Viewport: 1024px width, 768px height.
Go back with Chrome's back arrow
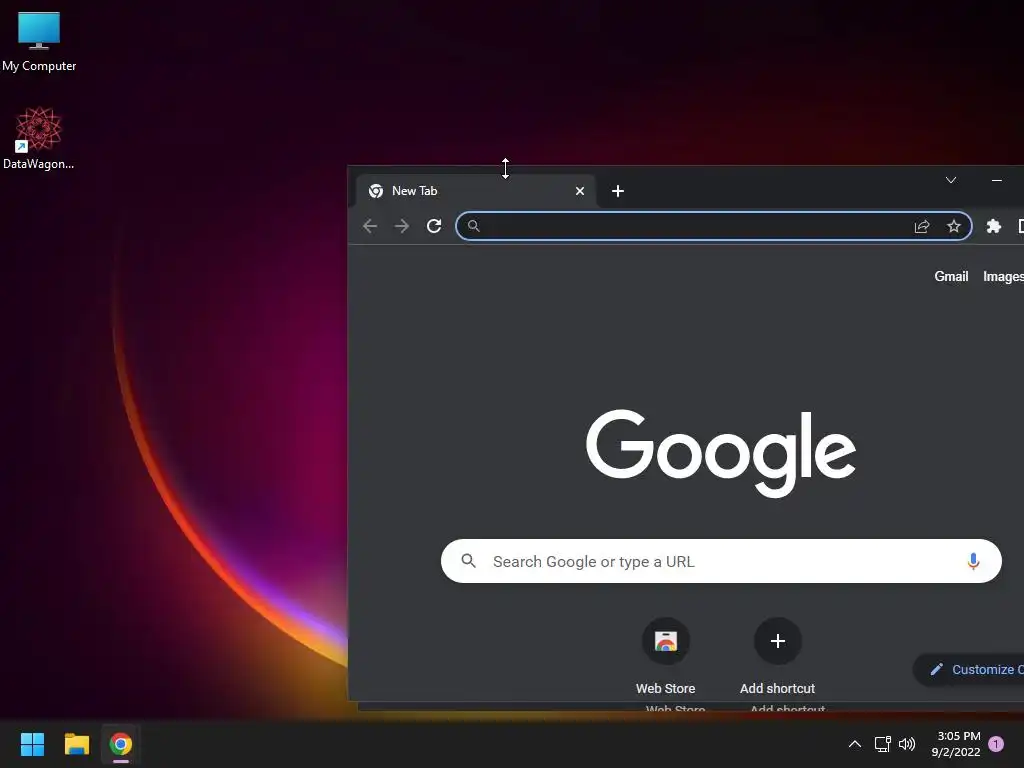[x=370, y=226]
